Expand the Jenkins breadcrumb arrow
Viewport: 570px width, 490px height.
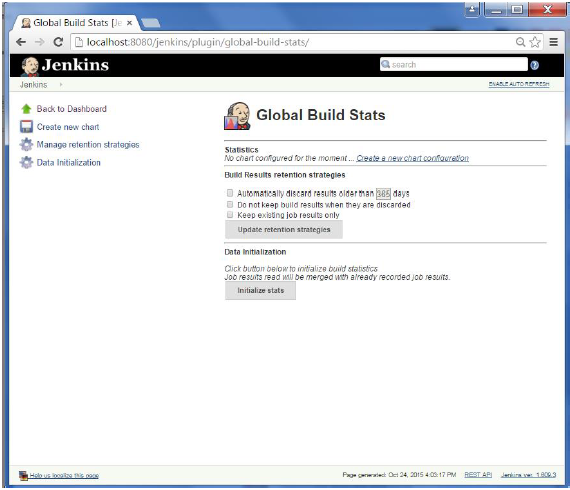tap(61, 84)
